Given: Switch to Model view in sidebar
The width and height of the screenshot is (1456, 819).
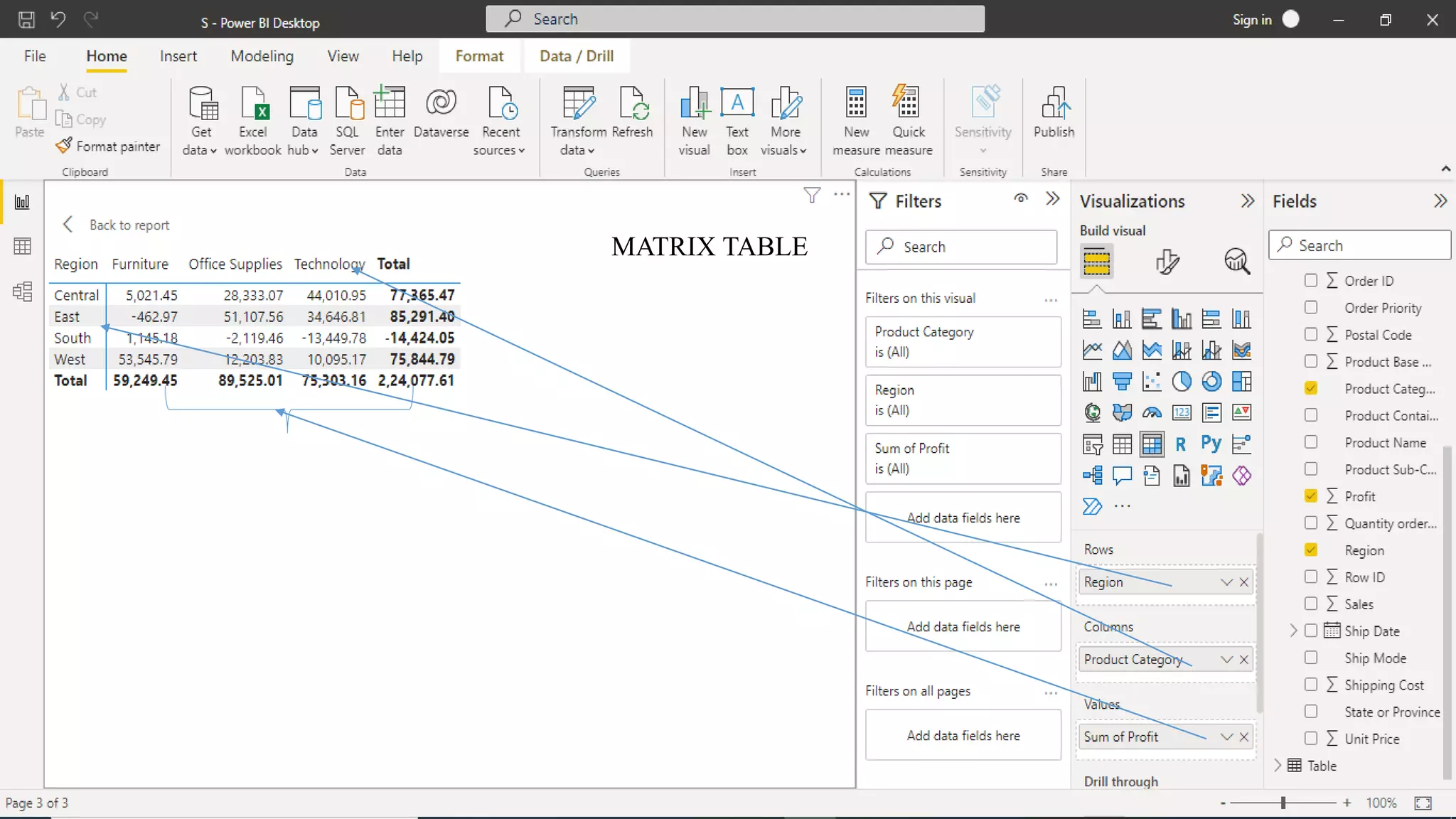Looking at the screenshot, I should 22,291.
